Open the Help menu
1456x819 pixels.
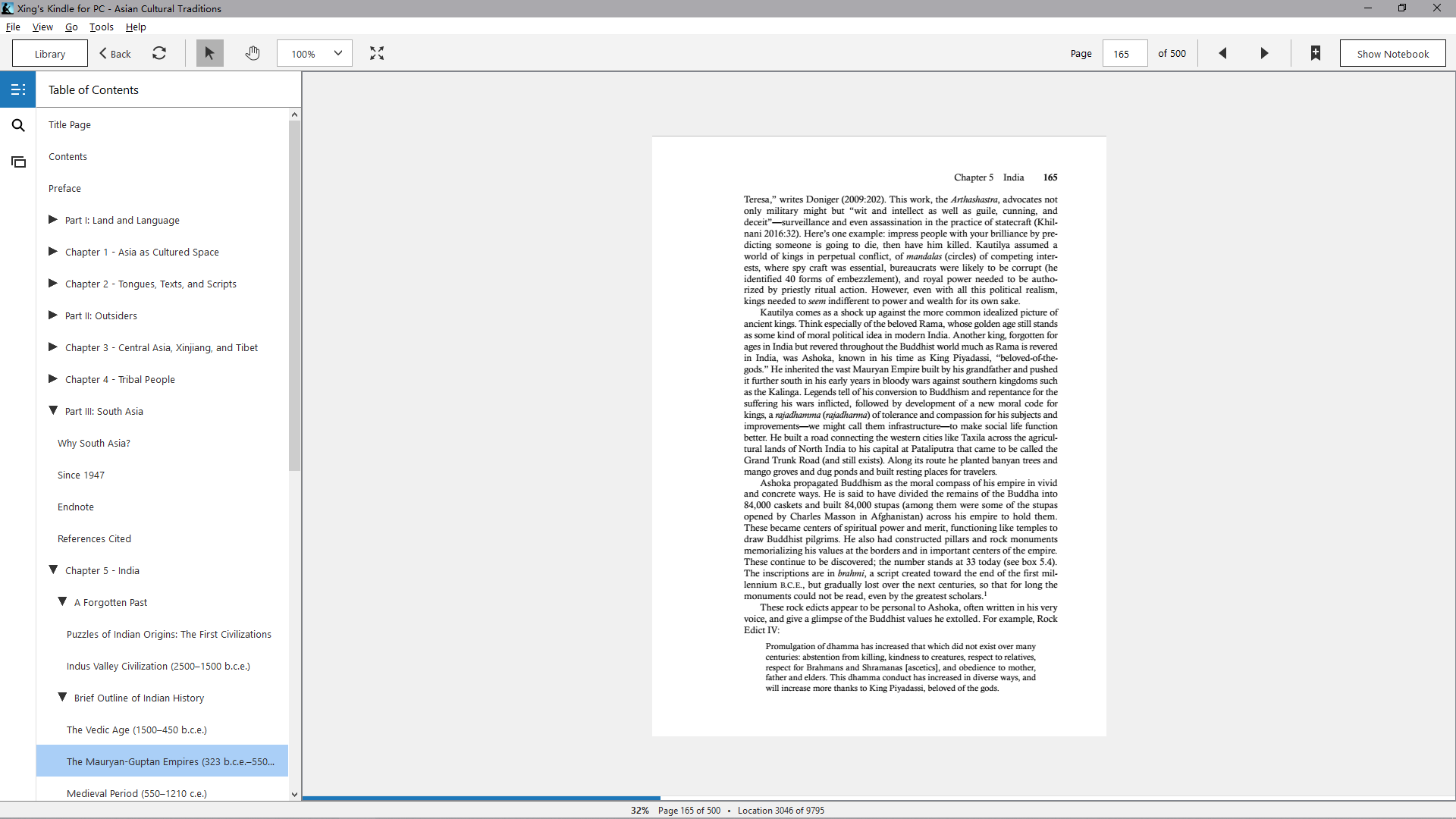point(136,27)
